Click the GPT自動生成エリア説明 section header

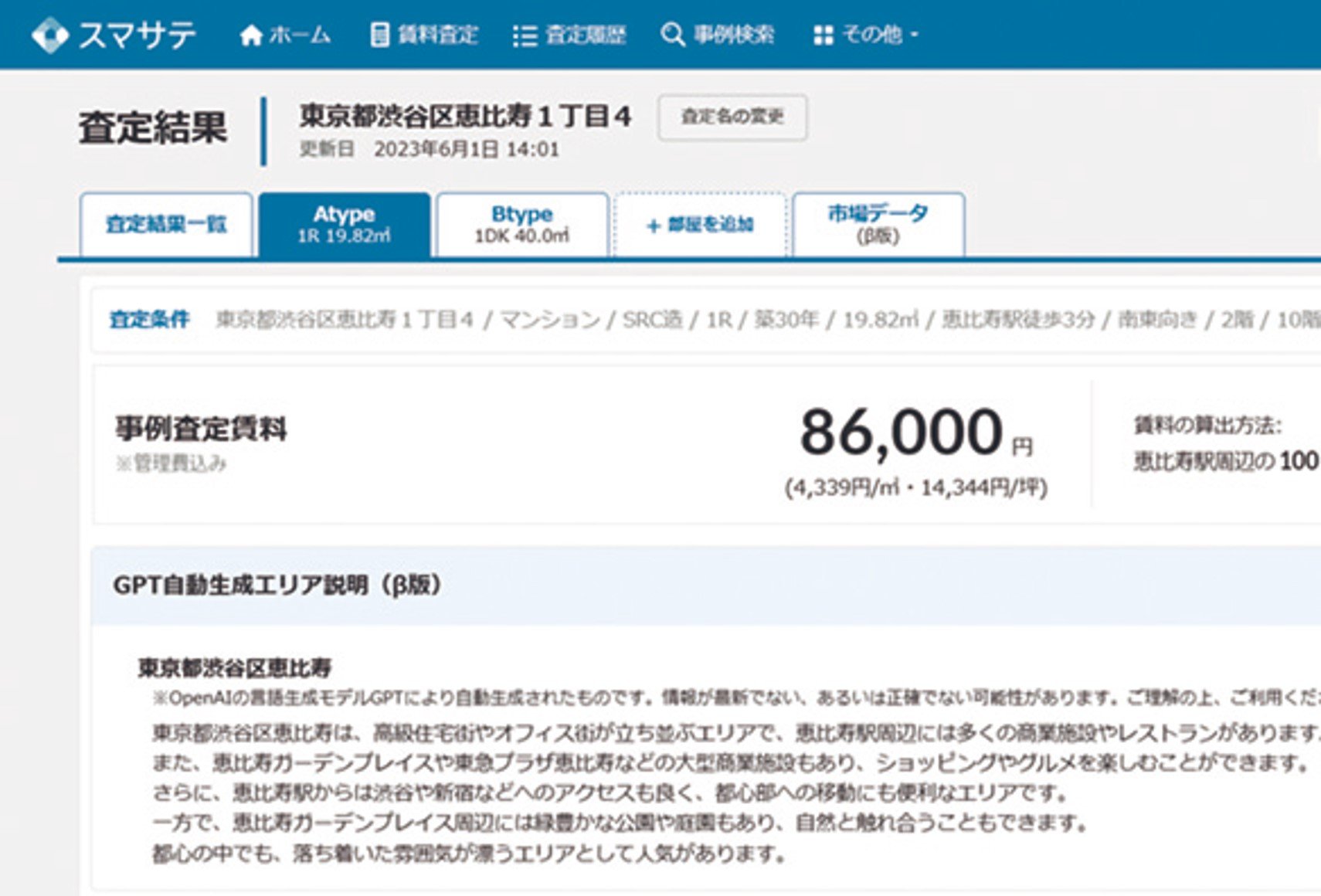pos(277,585)
